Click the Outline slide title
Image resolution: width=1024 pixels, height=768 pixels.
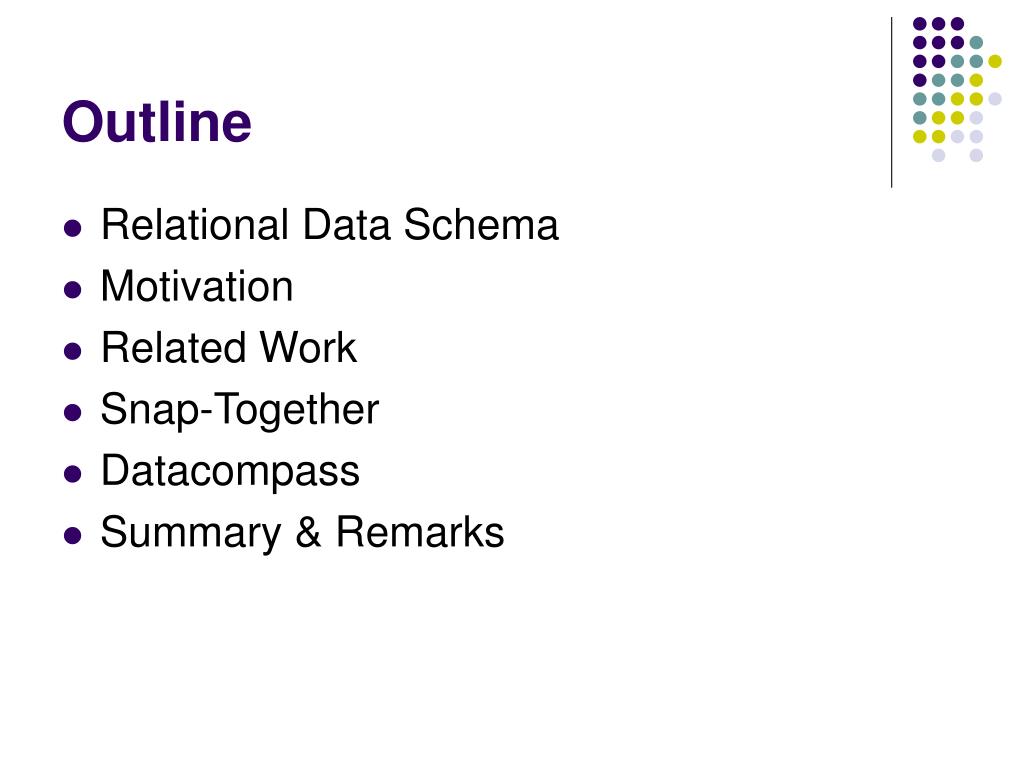coord(157,121)
